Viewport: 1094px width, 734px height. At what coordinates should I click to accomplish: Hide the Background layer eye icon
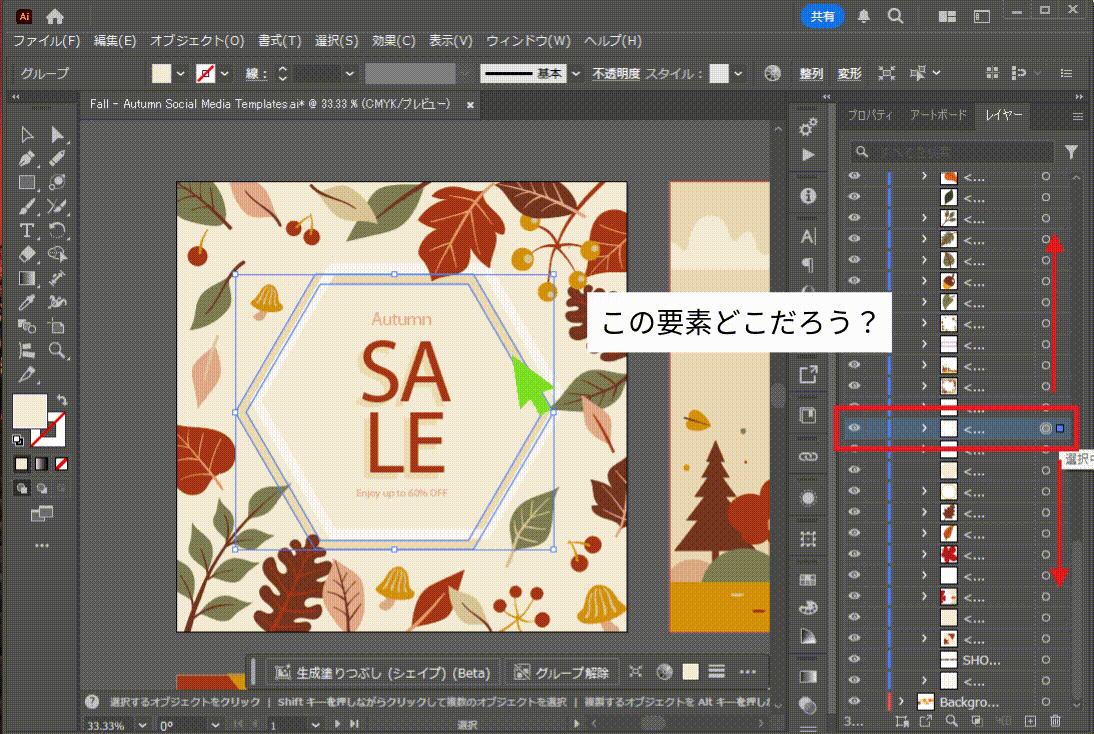pyautogui.click(x=854, y=701)
